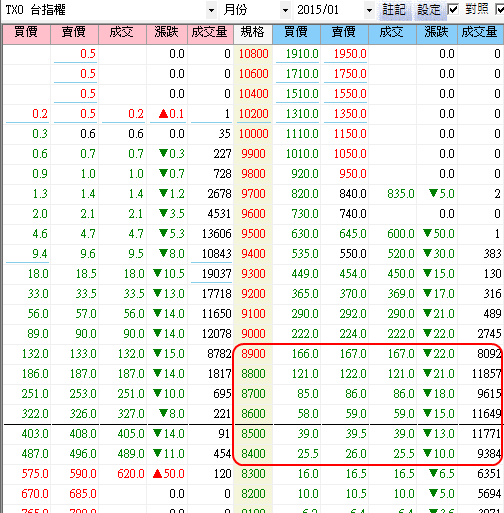Open the TXO 台指權 product dropdown
The width and height of the screenshot is (504, 513).
(x=211, y=10)
